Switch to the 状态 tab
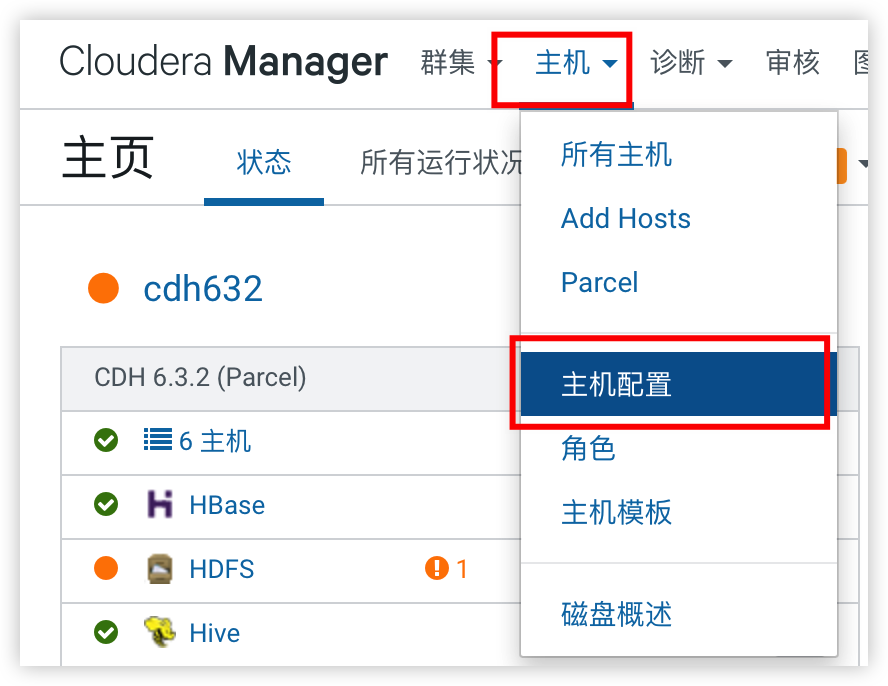This screenshot has width=888, height=686. pos(264,163)
